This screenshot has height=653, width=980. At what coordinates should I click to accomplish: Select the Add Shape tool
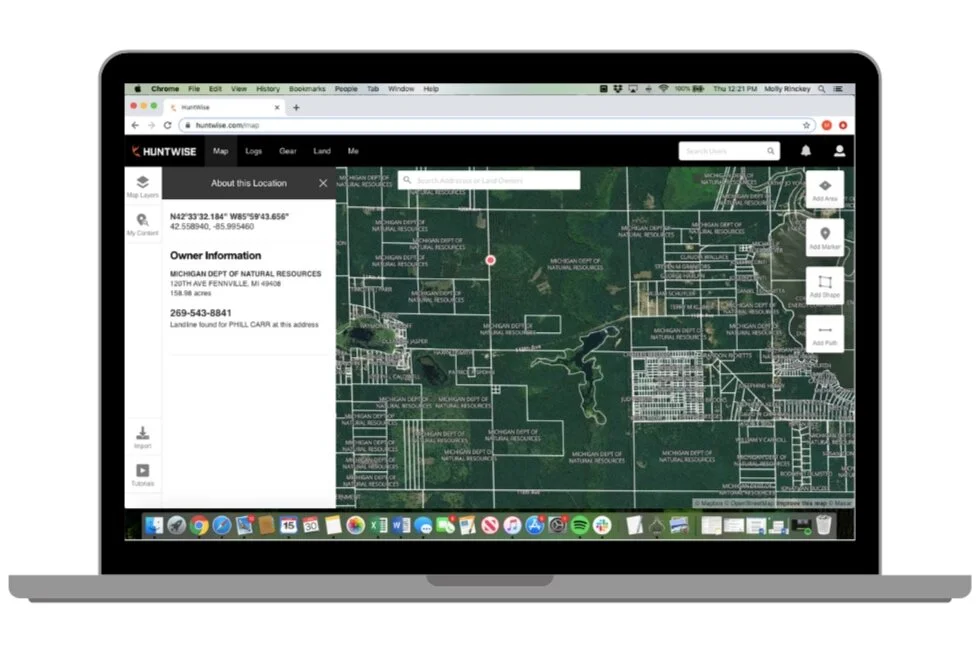coord(824,285)
